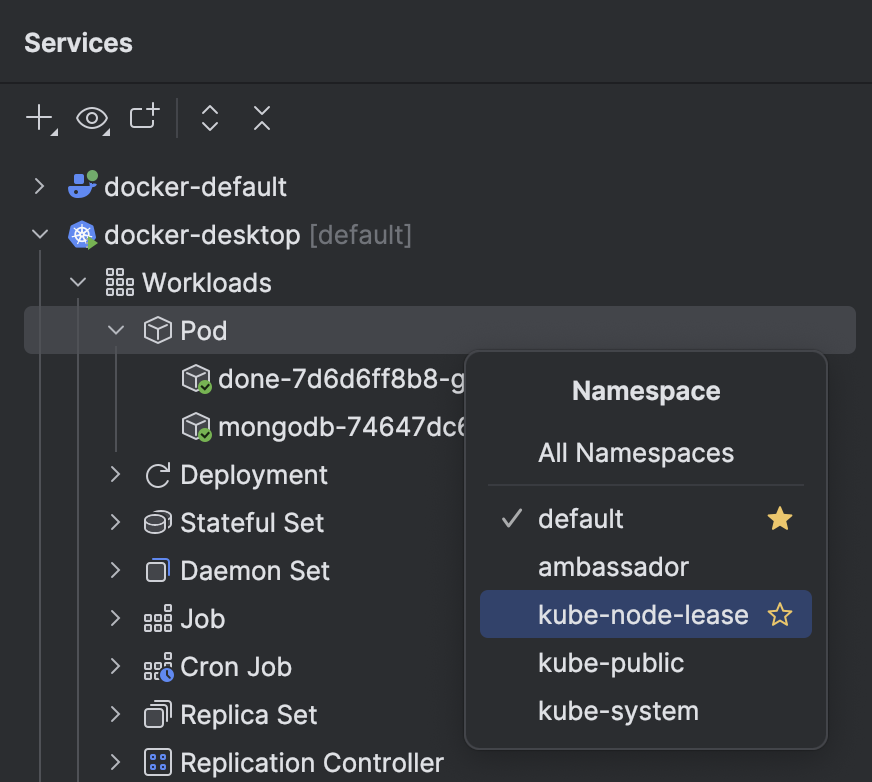The width and height of the screenshot is (872, 782).
Task: Favorite kube-node-lease via its star
Action: (779, 614)
